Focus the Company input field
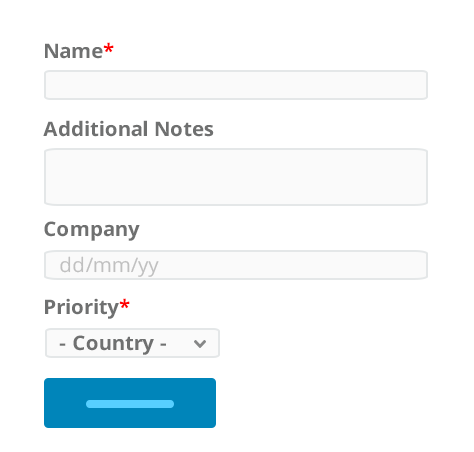Screen dimensions: 474x452 pos(236,265)
